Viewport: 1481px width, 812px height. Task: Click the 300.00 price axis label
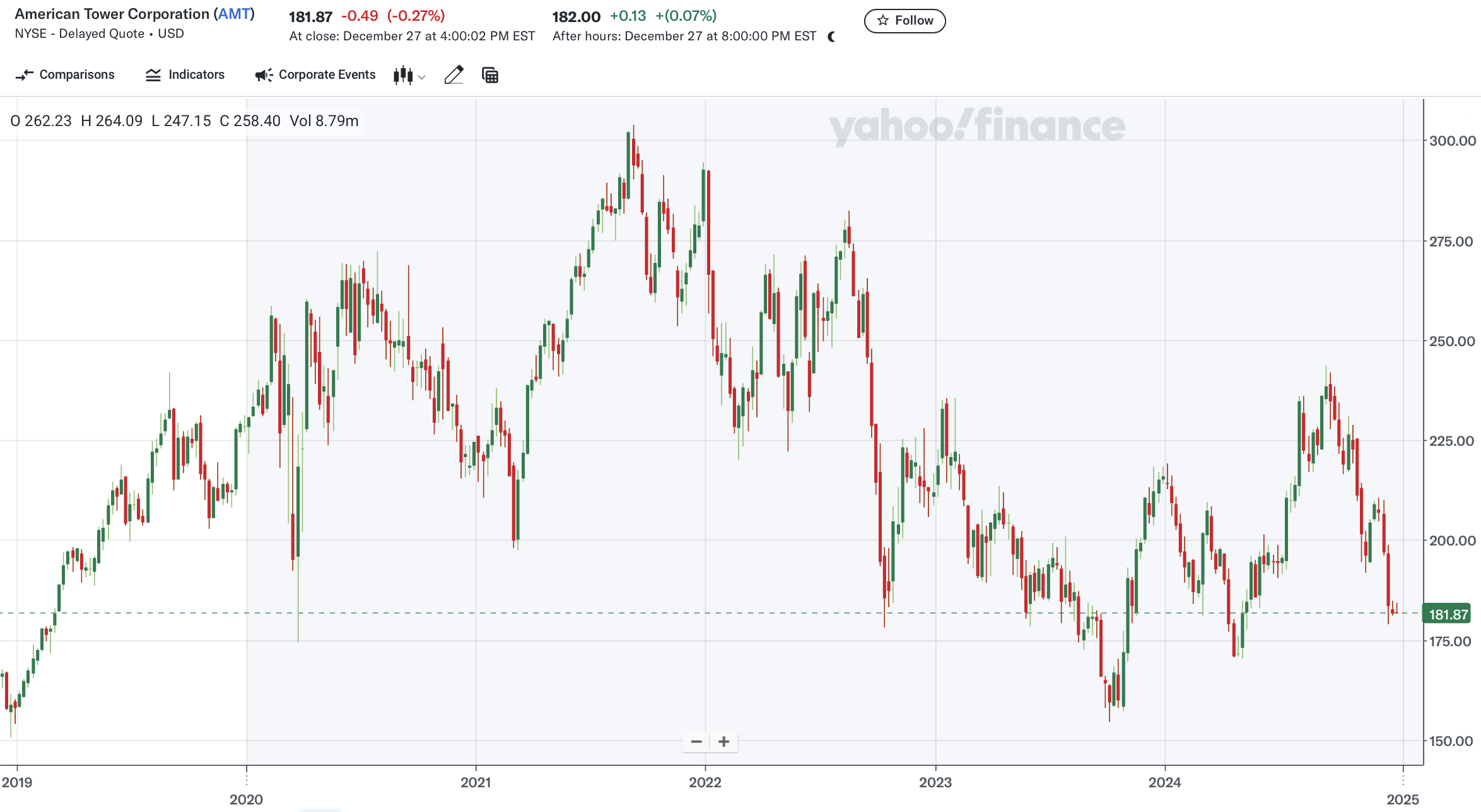tap(1452, 141)
